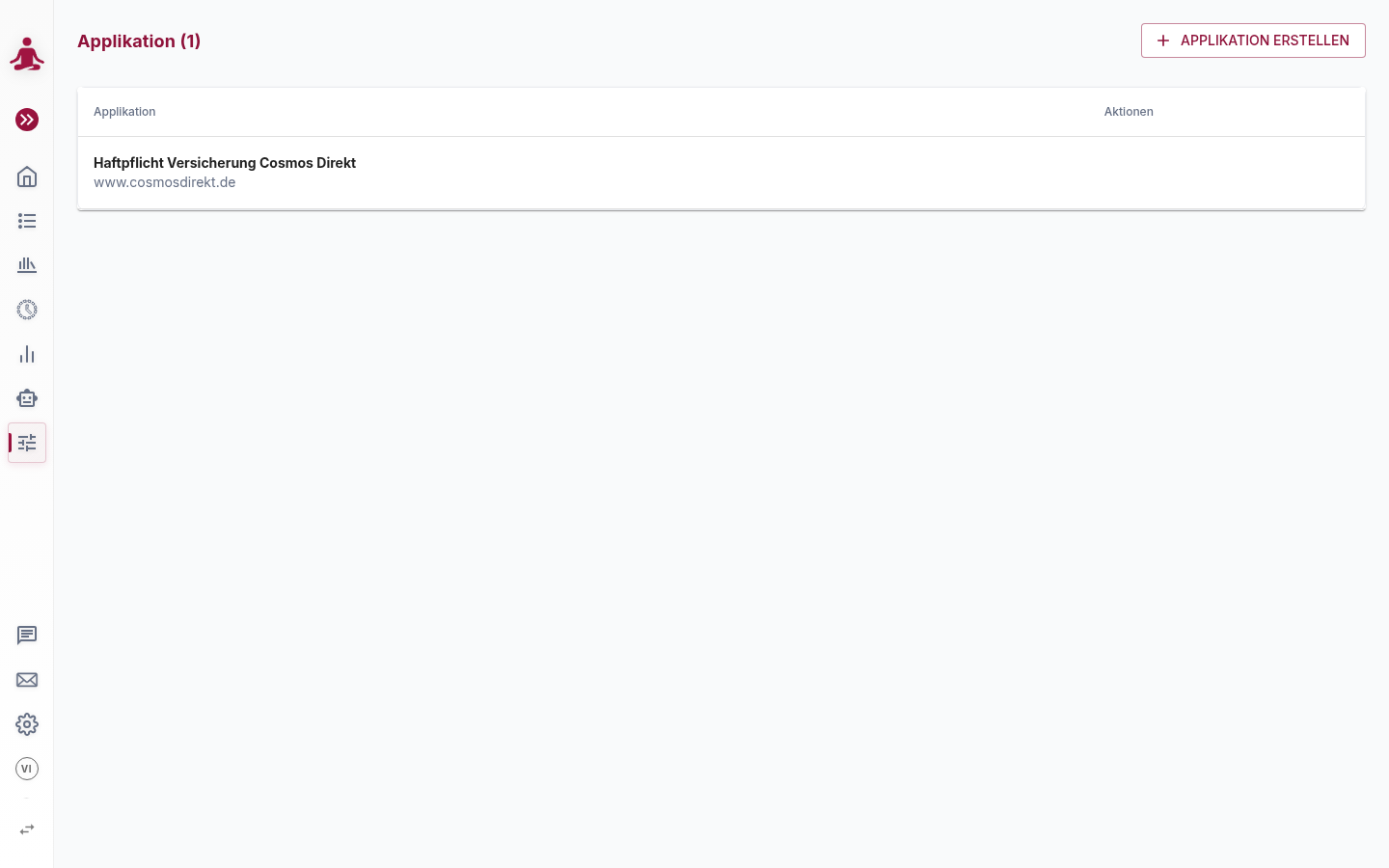
Task: Click the Applikation column header
Action: pyautogui.click(x=124, y=112)
